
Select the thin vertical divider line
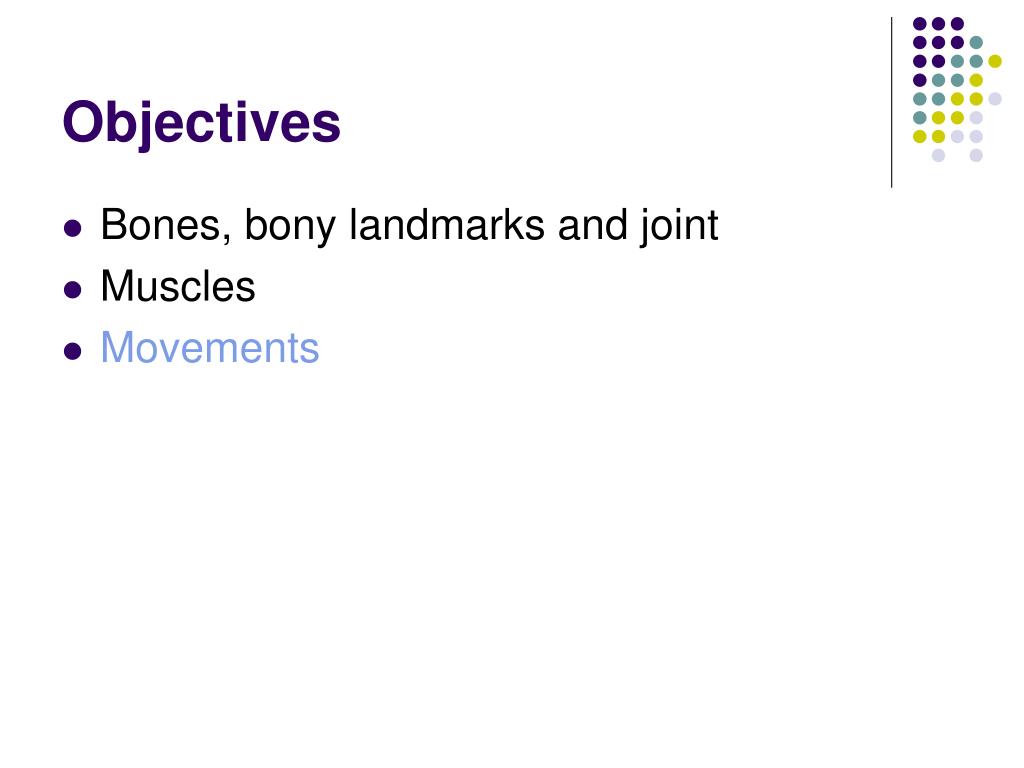pyautogui.click(x=891, y=103)
